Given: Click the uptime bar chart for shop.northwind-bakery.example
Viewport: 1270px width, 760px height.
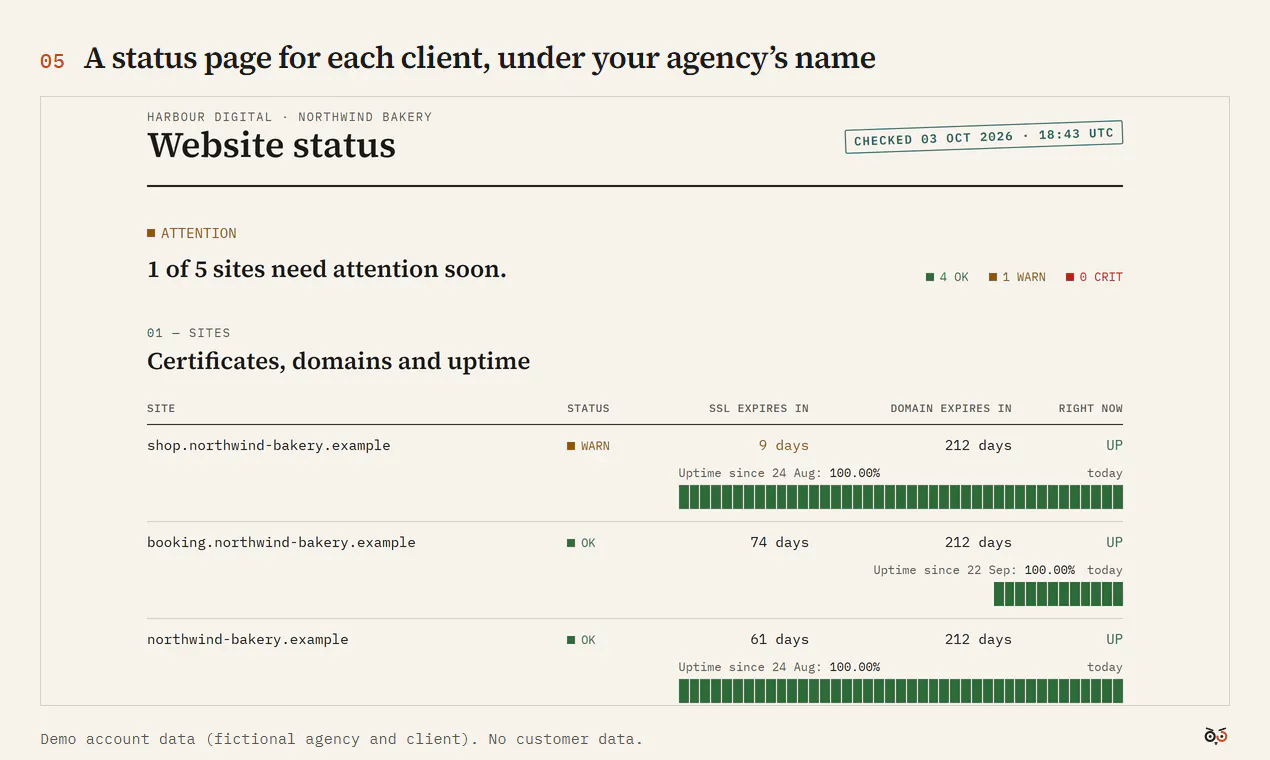Looking at the screenshot, I should 901,497.
